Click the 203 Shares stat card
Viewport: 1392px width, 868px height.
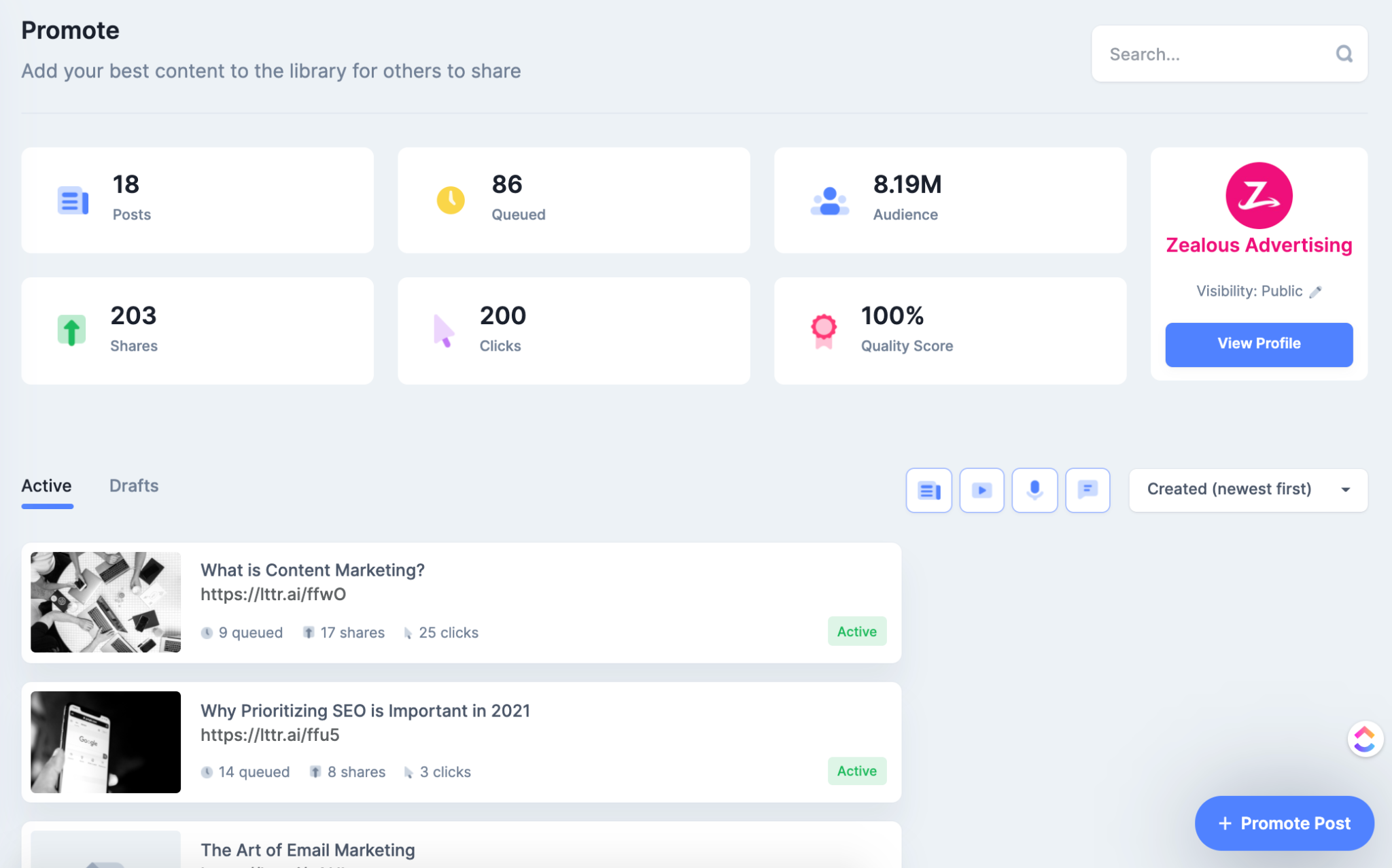pos(197,331)
